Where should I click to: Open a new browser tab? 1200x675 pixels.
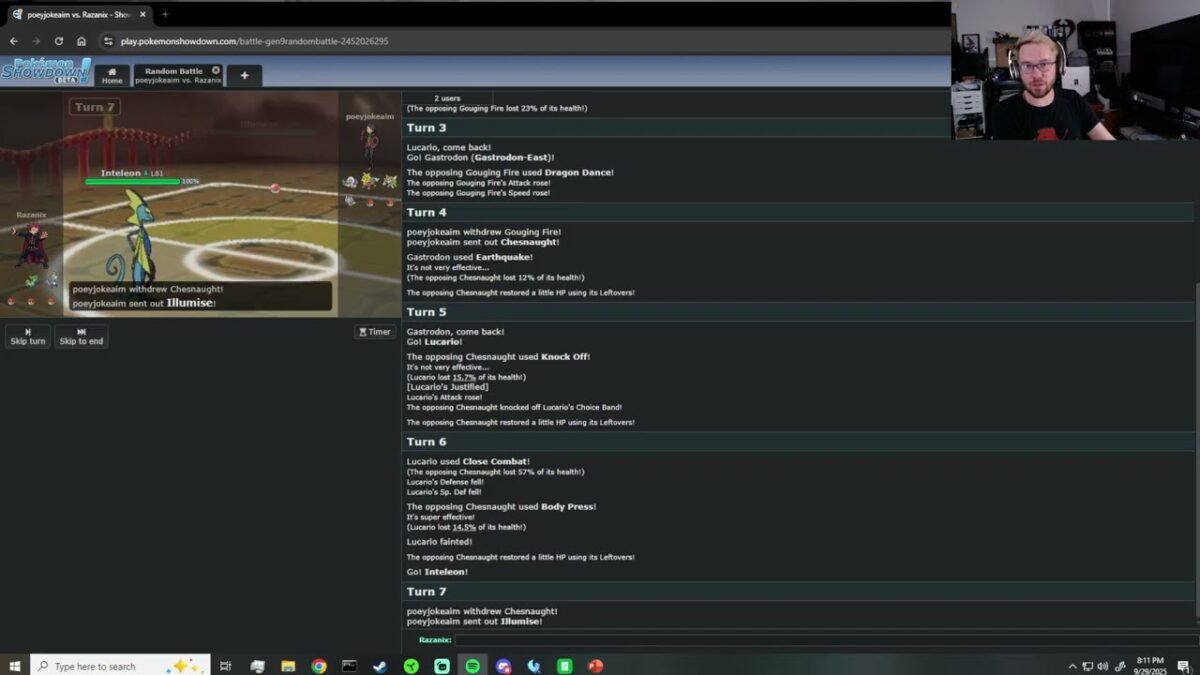tap(165, 14)
